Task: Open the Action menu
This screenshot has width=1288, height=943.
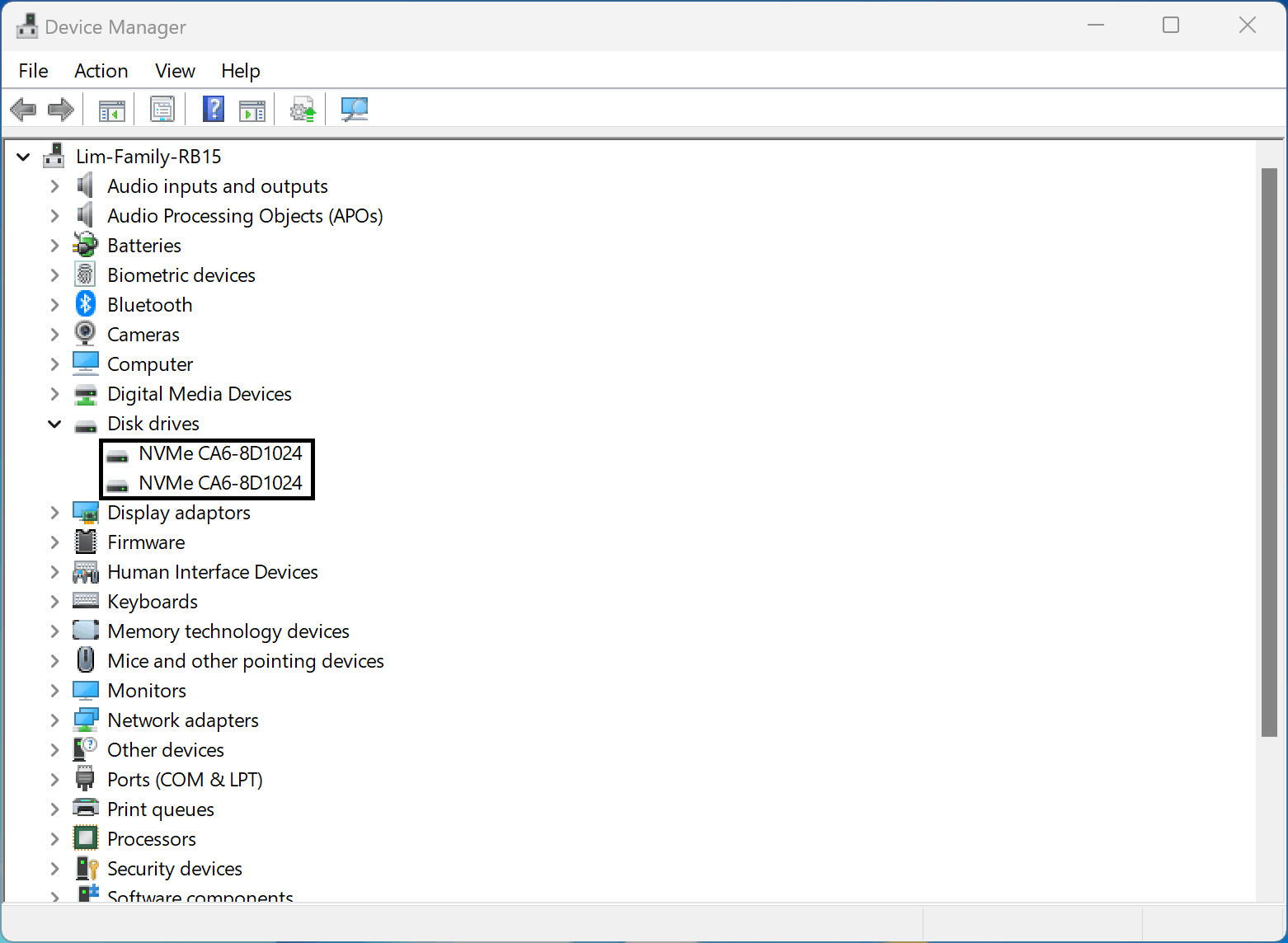Action: (x=101, y=71)
